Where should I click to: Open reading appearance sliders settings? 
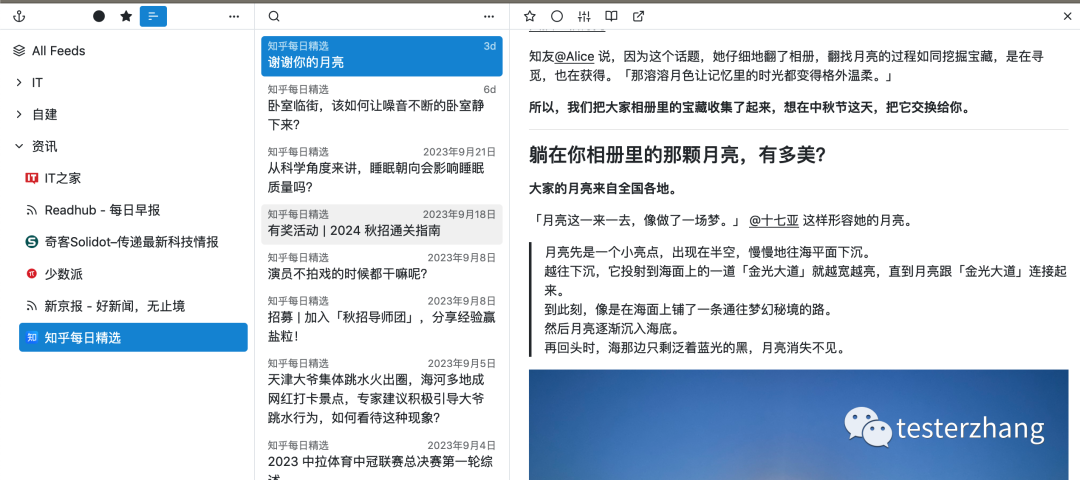click(x=584, y=17)
